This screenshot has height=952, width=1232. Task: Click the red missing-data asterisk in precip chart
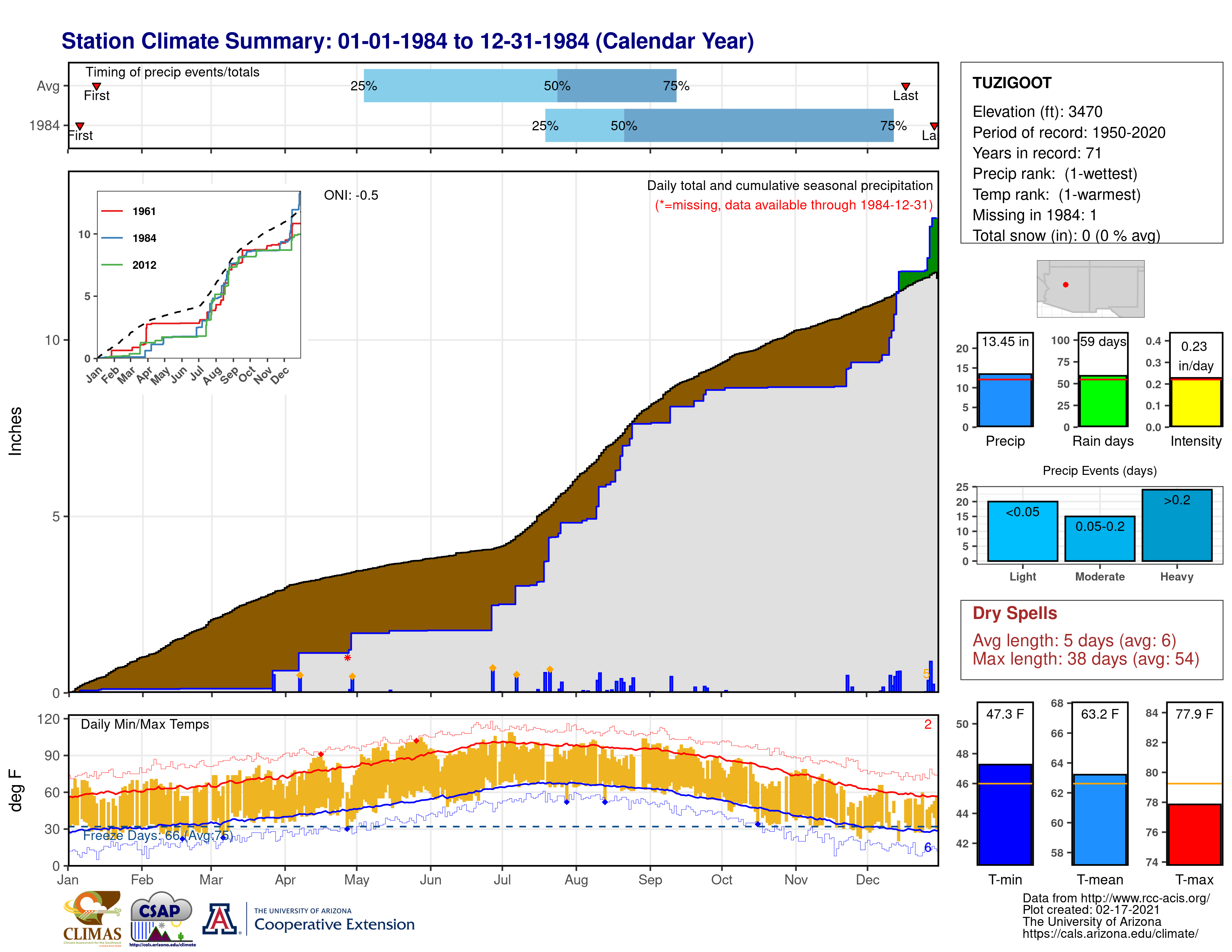[348, 658]
